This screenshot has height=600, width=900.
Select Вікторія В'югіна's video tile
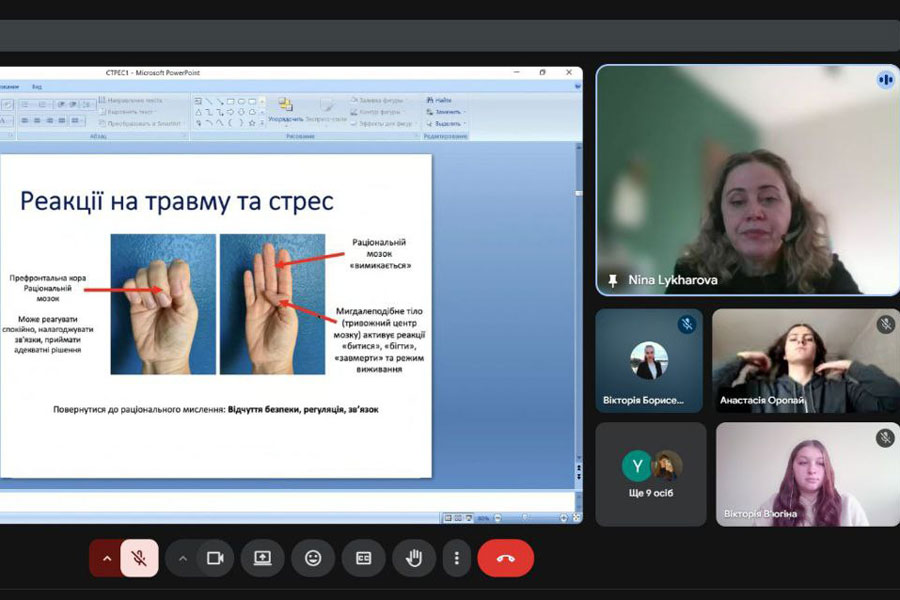click(805, 474)
